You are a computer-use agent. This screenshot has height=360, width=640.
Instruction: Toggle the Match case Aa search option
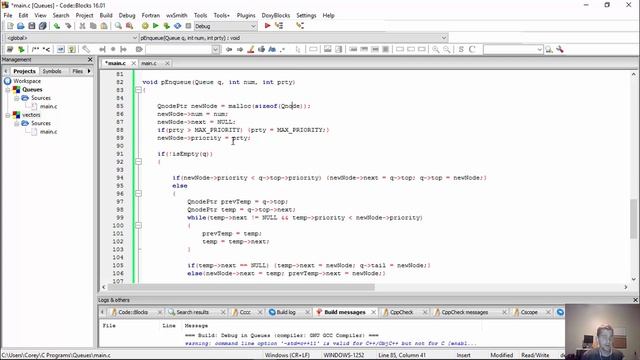272,49
